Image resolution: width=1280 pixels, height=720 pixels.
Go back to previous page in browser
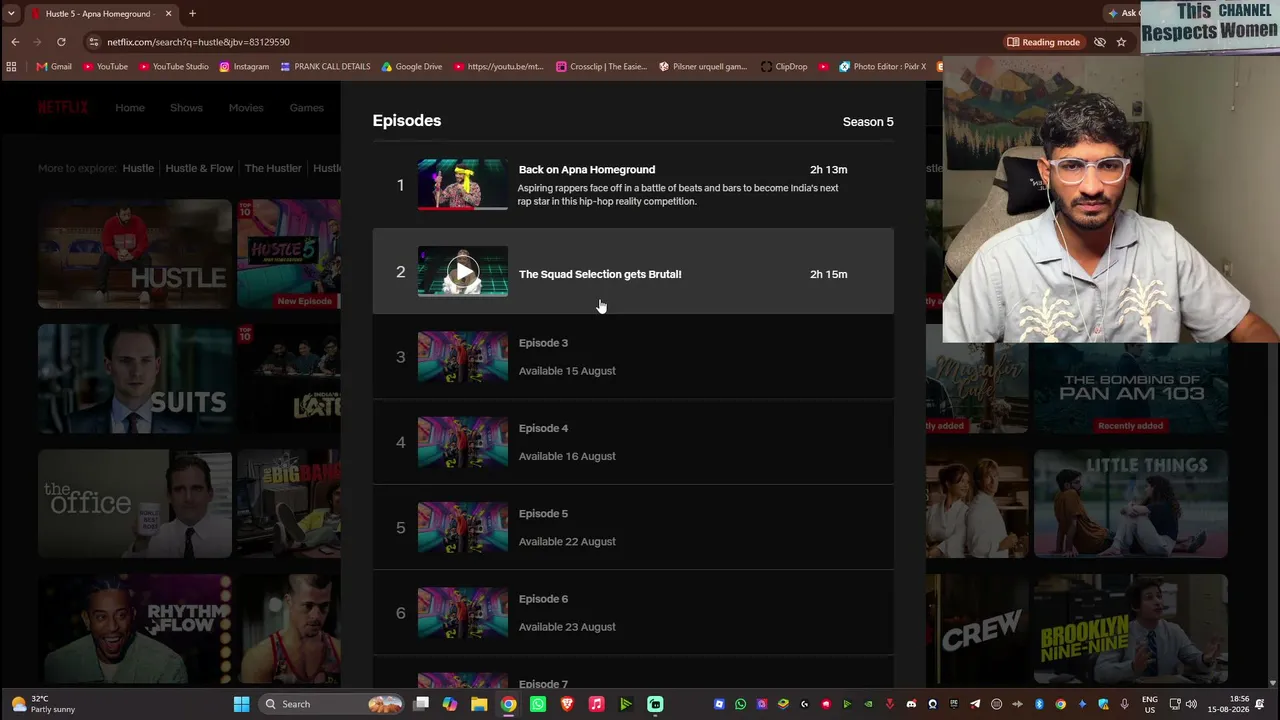[15, 42]
